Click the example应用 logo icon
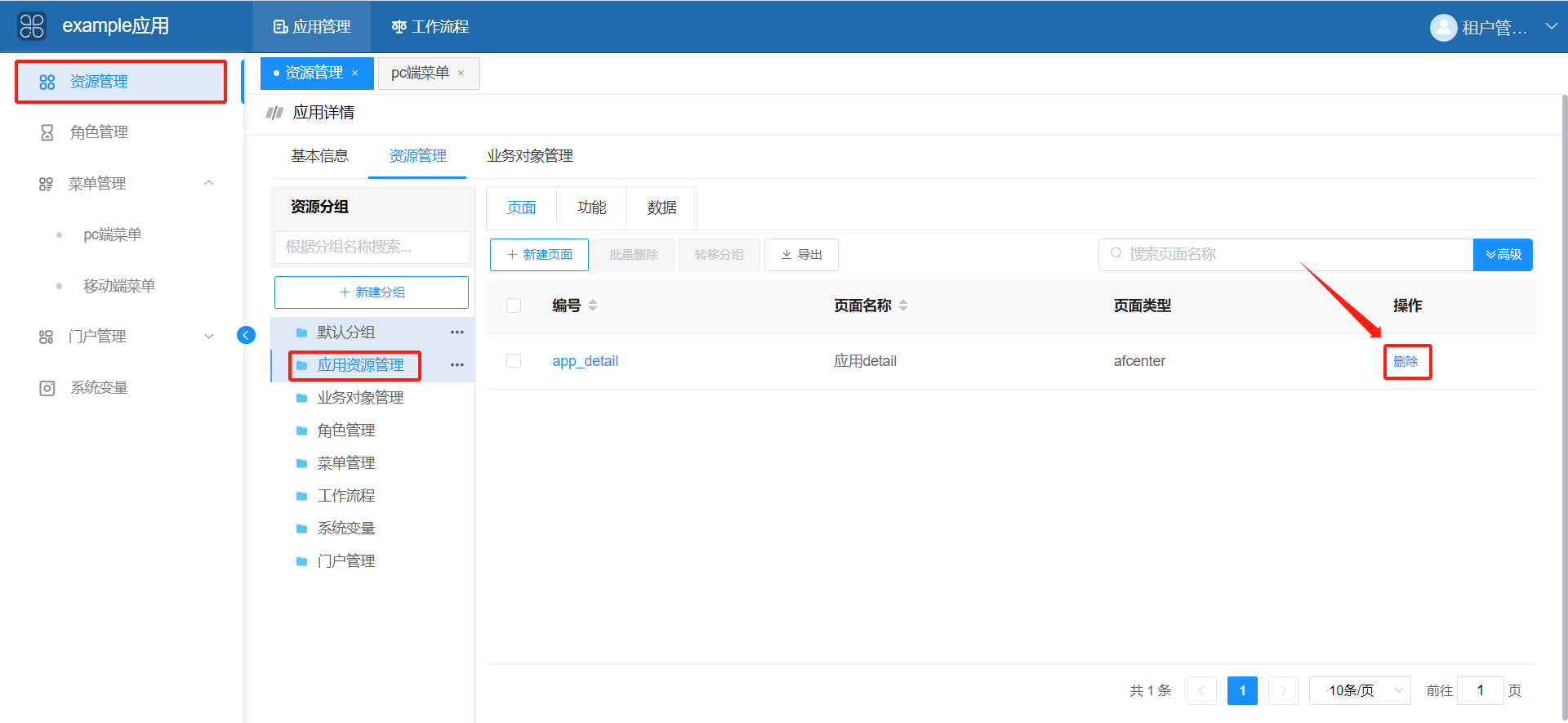This screenshot has height=723, width=1568. click(x=32, y=26)
